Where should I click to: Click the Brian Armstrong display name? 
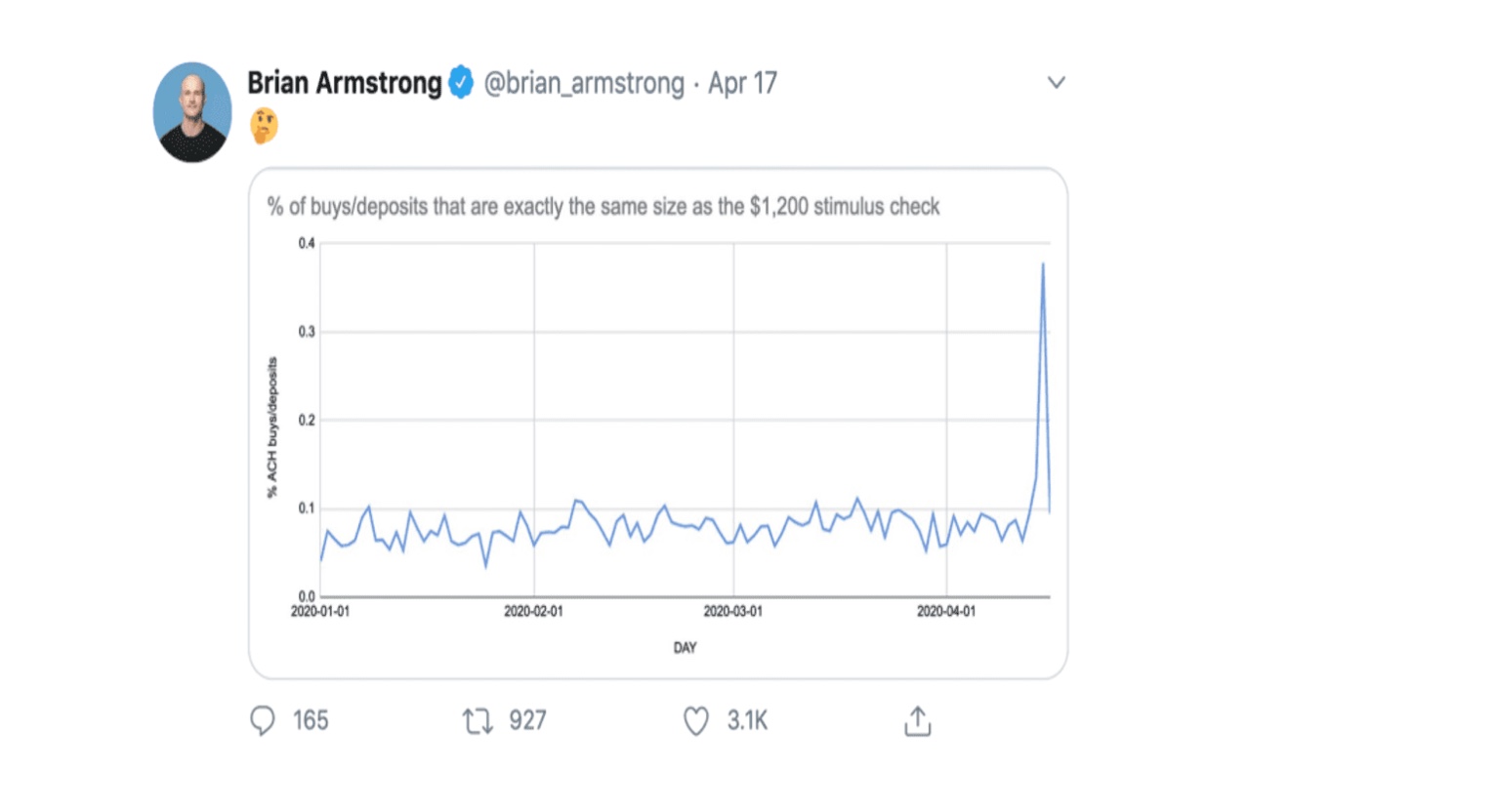click(x=344, y=83)
